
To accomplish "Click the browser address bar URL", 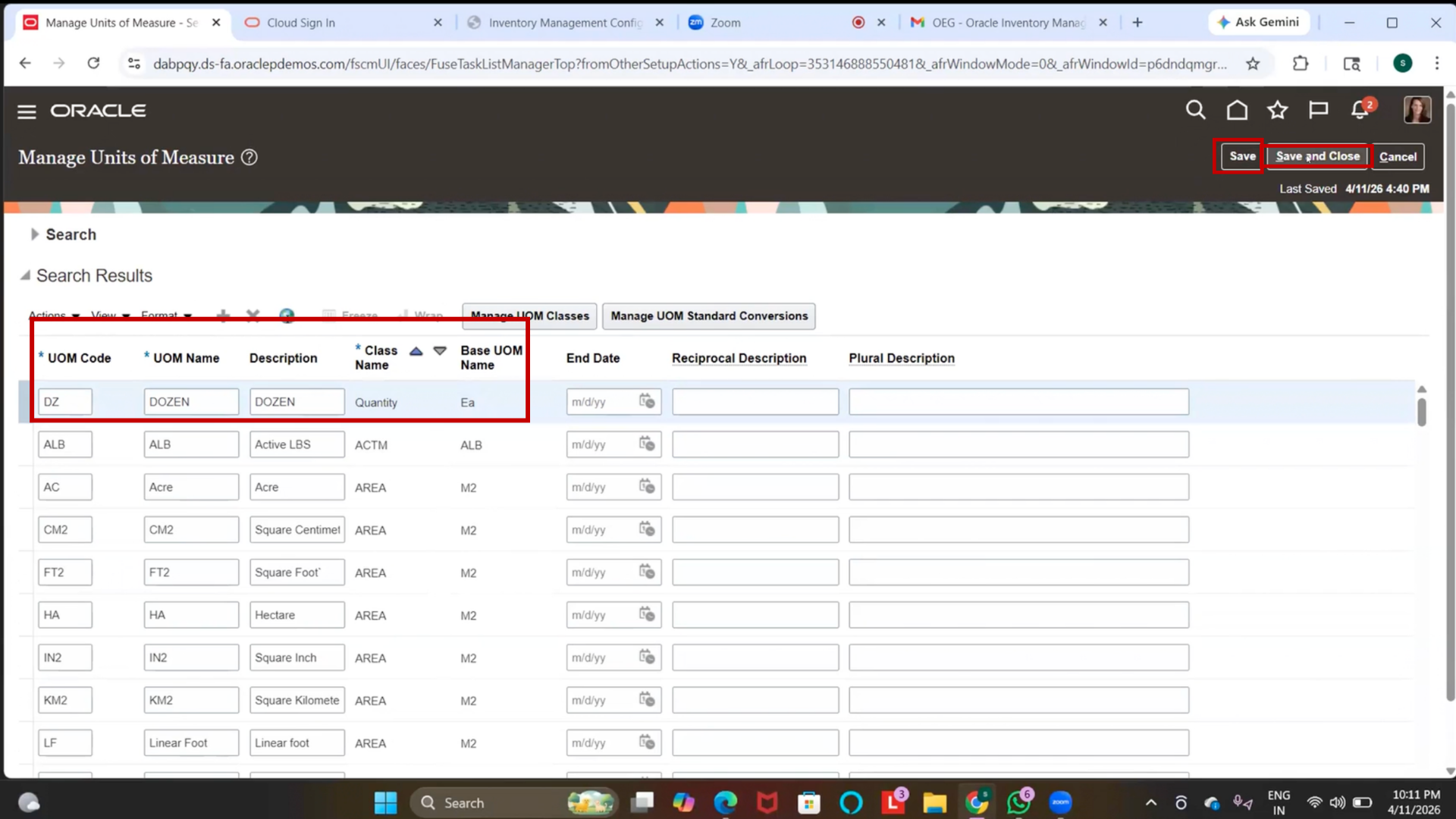I will pos(690,64).
